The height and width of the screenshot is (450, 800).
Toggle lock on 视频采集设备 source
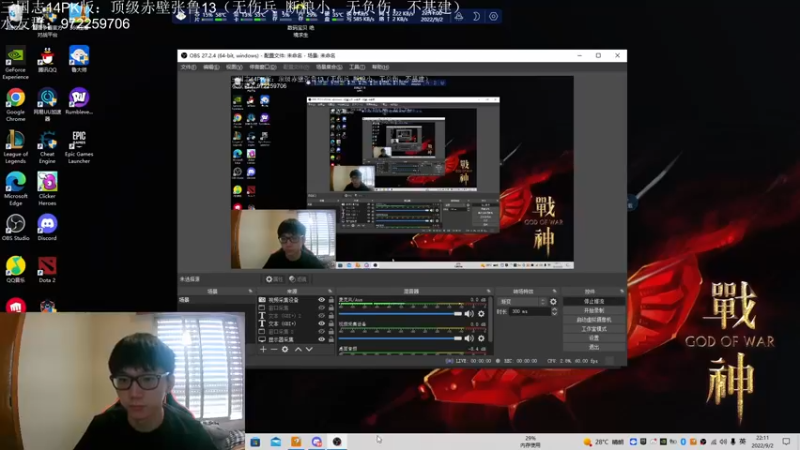(331, 300)
